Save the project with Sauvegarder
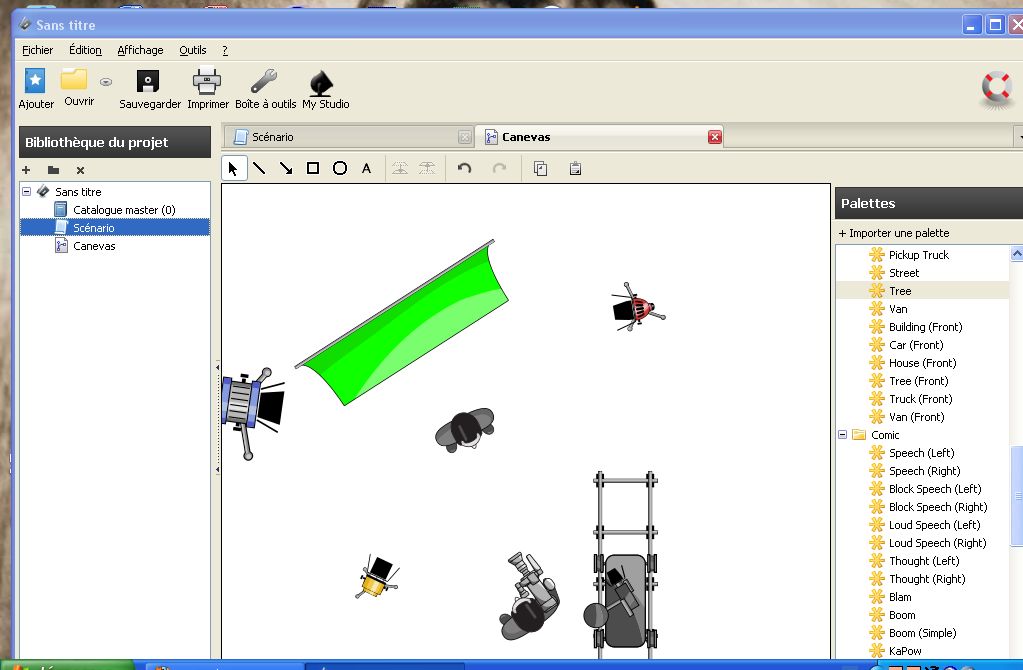 pyautogui.click(x=147, y=82)
